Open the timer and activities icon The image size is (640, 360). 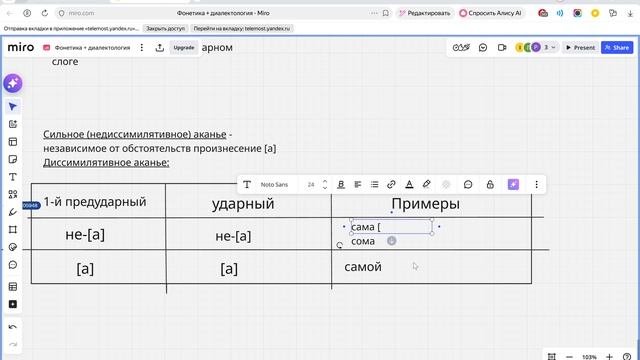(x=461, y=48)
